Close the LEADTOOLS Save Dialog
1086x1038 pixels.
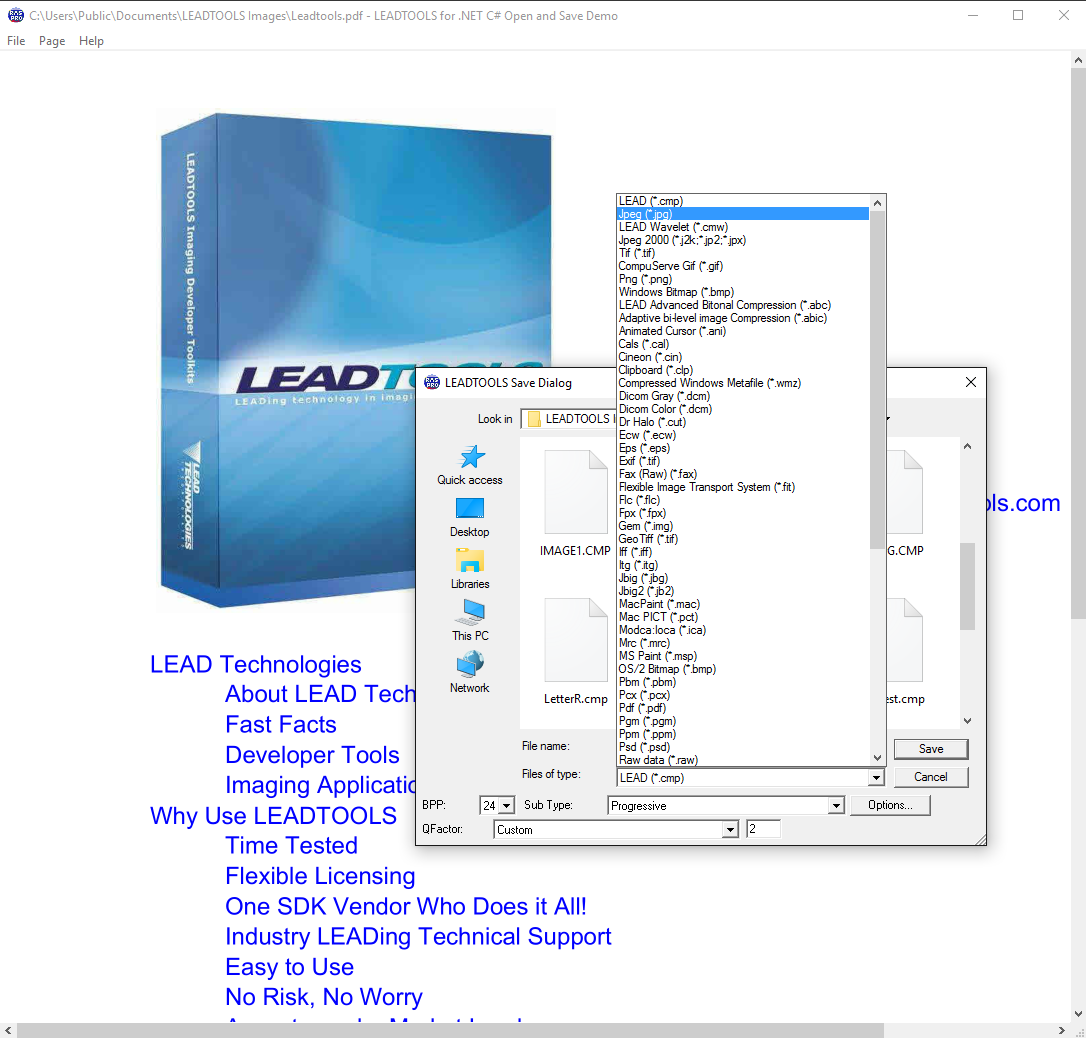point(971,382)
